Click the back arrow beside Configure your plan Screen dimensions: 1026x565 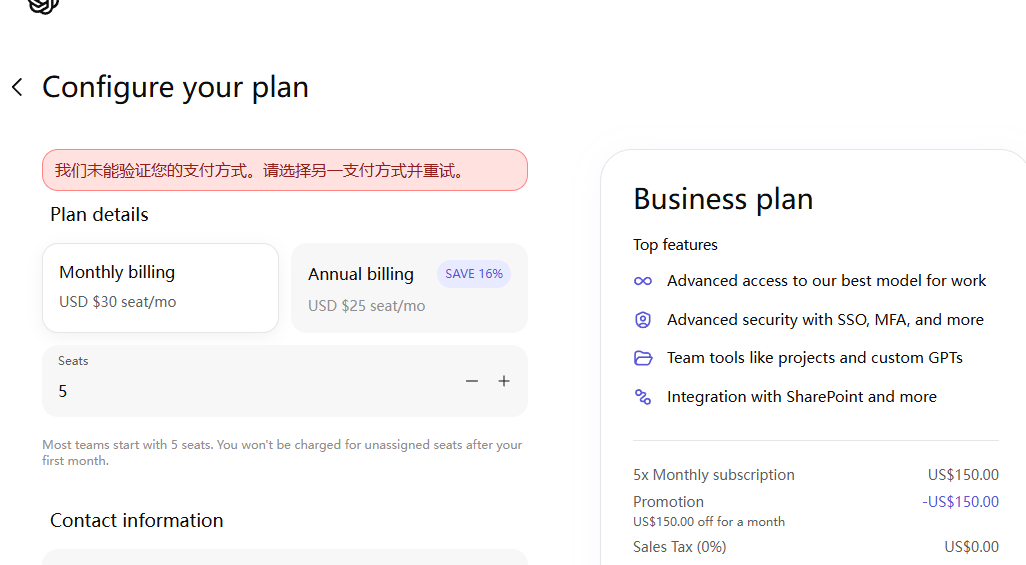coord(18,87)
